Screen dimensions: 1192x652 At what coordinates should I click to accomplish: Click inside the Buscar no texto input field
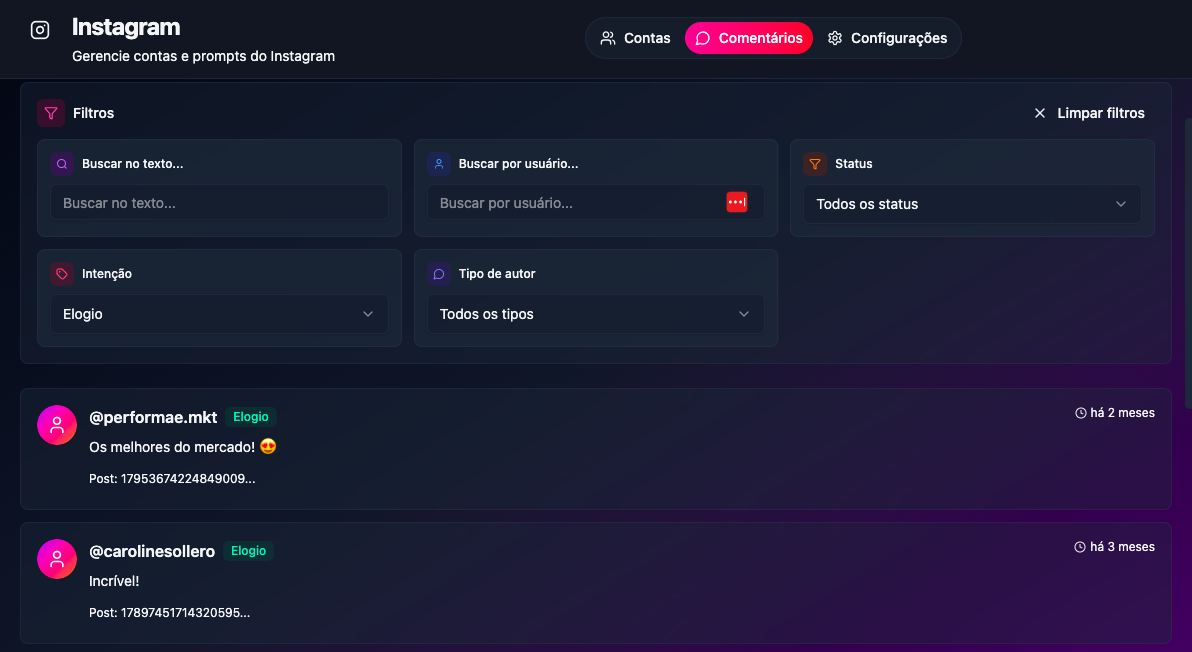[x=219, y=201]
